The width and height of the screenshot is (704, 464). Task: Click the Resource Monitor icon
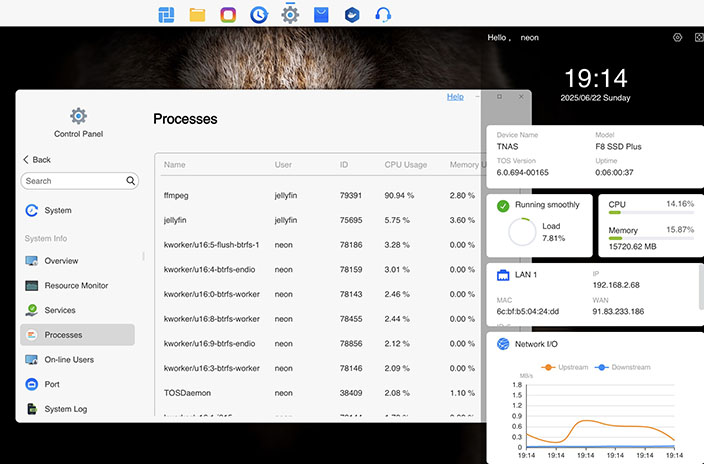(x=31, y=285)
